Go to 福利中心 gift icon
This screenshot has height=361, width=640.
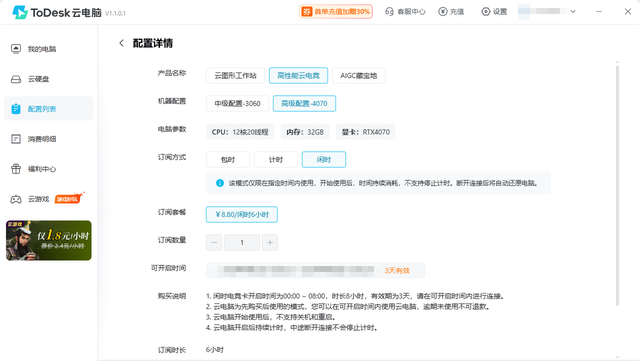tap(16, 169)
